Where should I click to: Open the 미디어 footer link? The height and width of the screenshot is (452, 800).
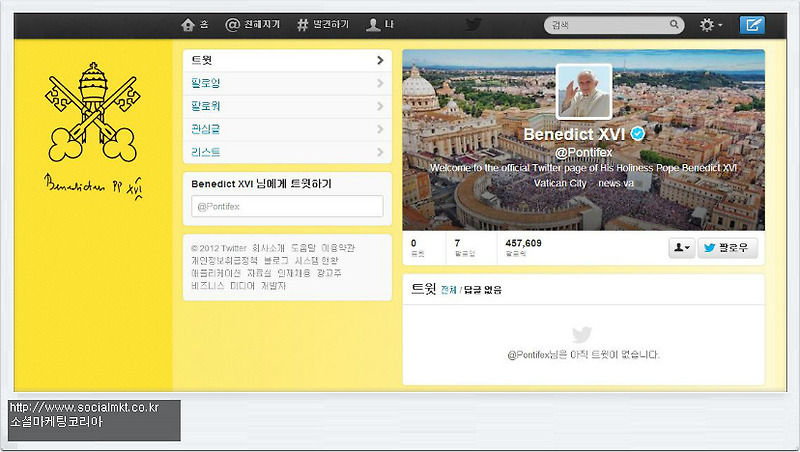click(x=242, y=286)
